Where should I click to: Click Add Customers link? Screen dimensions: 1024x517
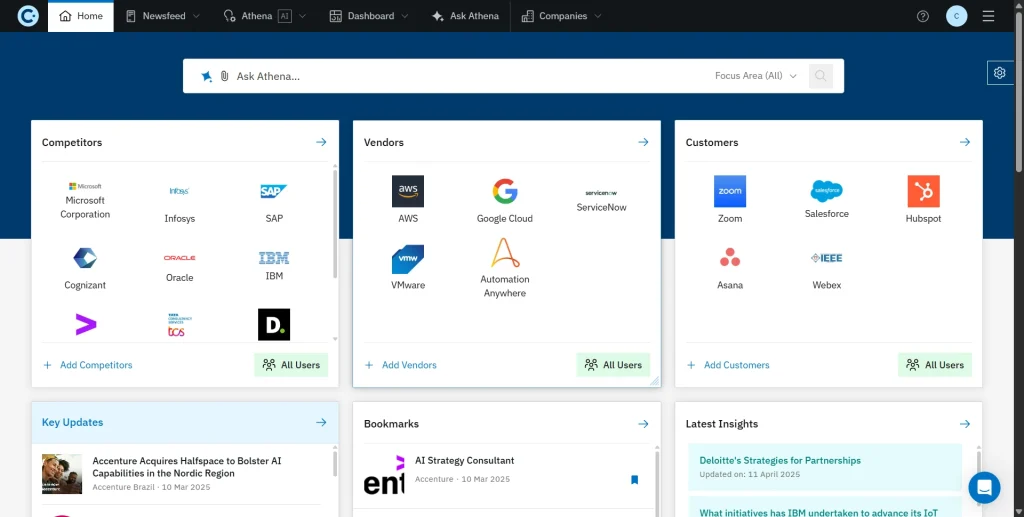(x=728, y=365)
